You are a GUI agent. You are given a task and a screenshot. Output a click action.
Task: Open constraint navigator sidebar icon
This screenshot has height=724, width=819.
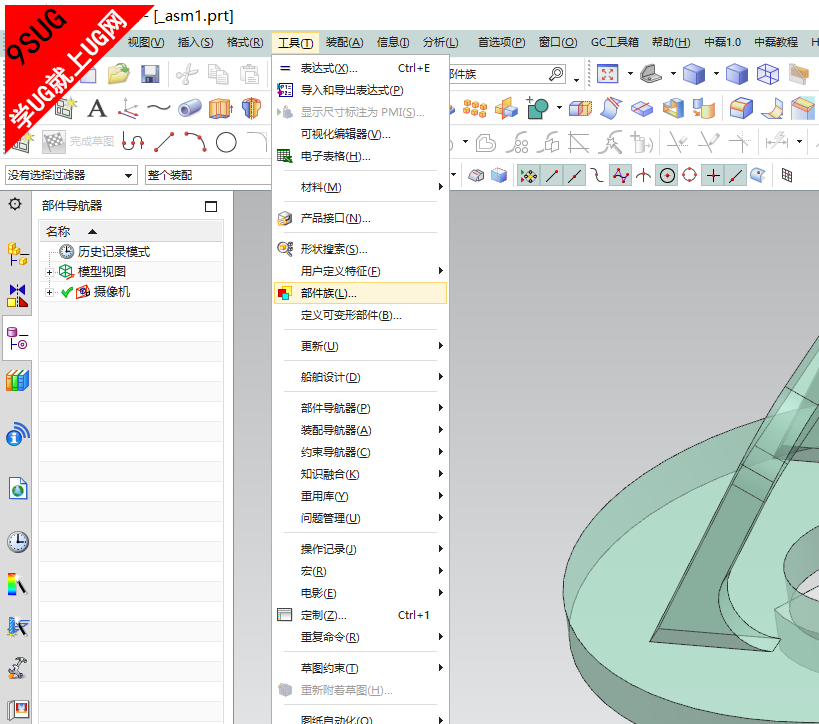pyautogui.click(x=17, y=296)
